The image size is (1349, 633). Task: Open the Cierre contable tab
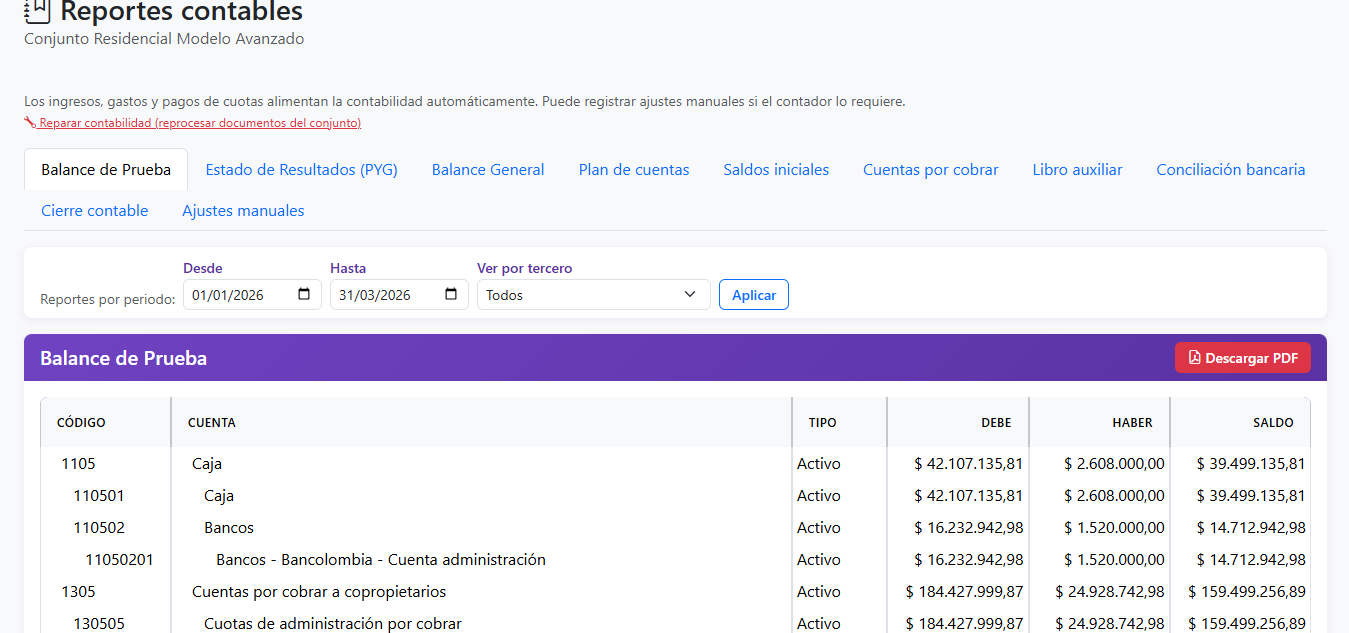[95, 211]
